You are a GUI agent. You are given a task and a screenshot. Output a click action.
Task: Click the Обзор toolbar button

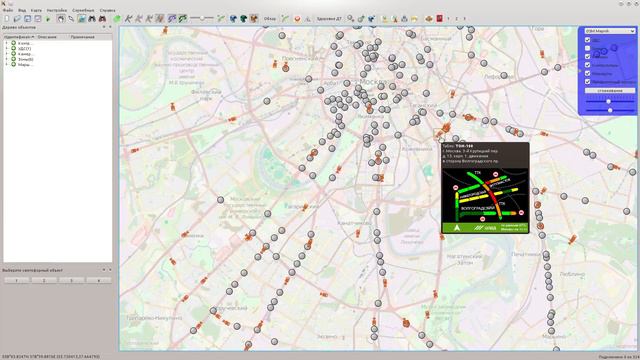tap(270, 19)
